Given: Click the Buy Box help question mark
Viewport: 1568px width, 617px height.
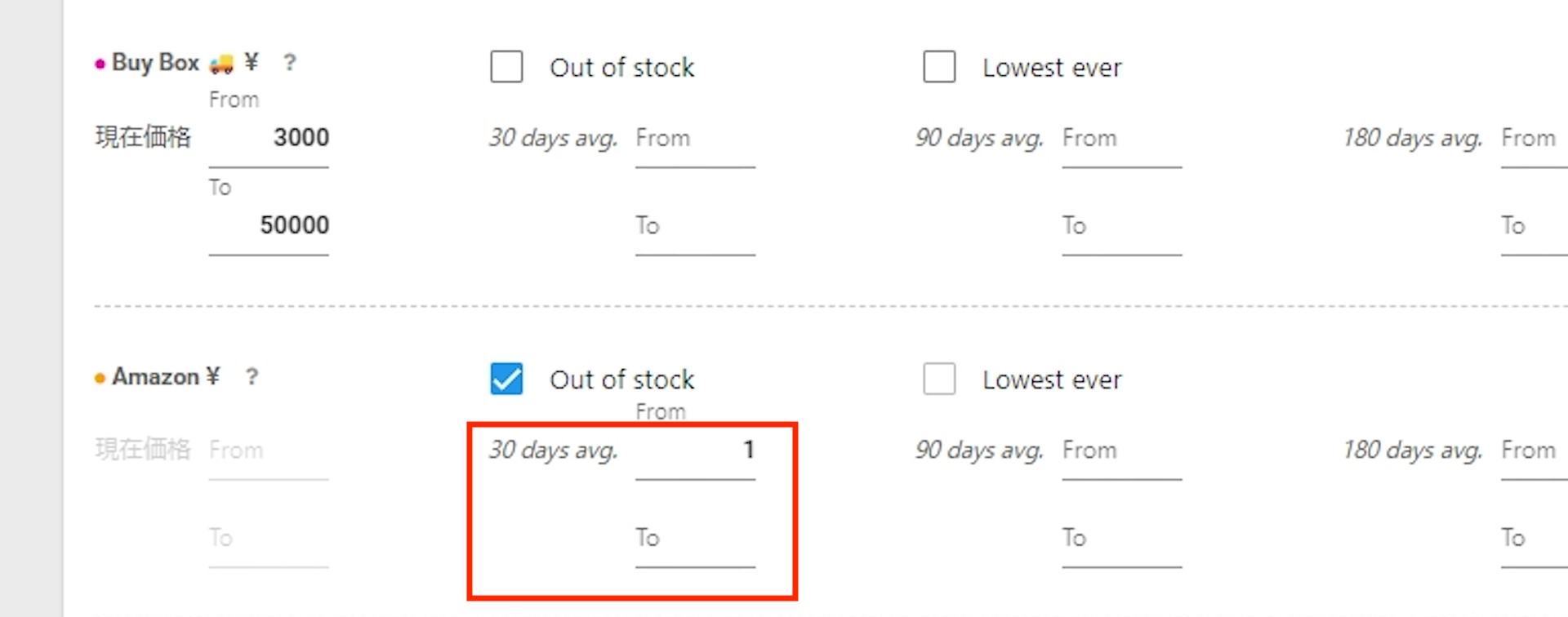Looking at the screenshot, I should 289,63.
